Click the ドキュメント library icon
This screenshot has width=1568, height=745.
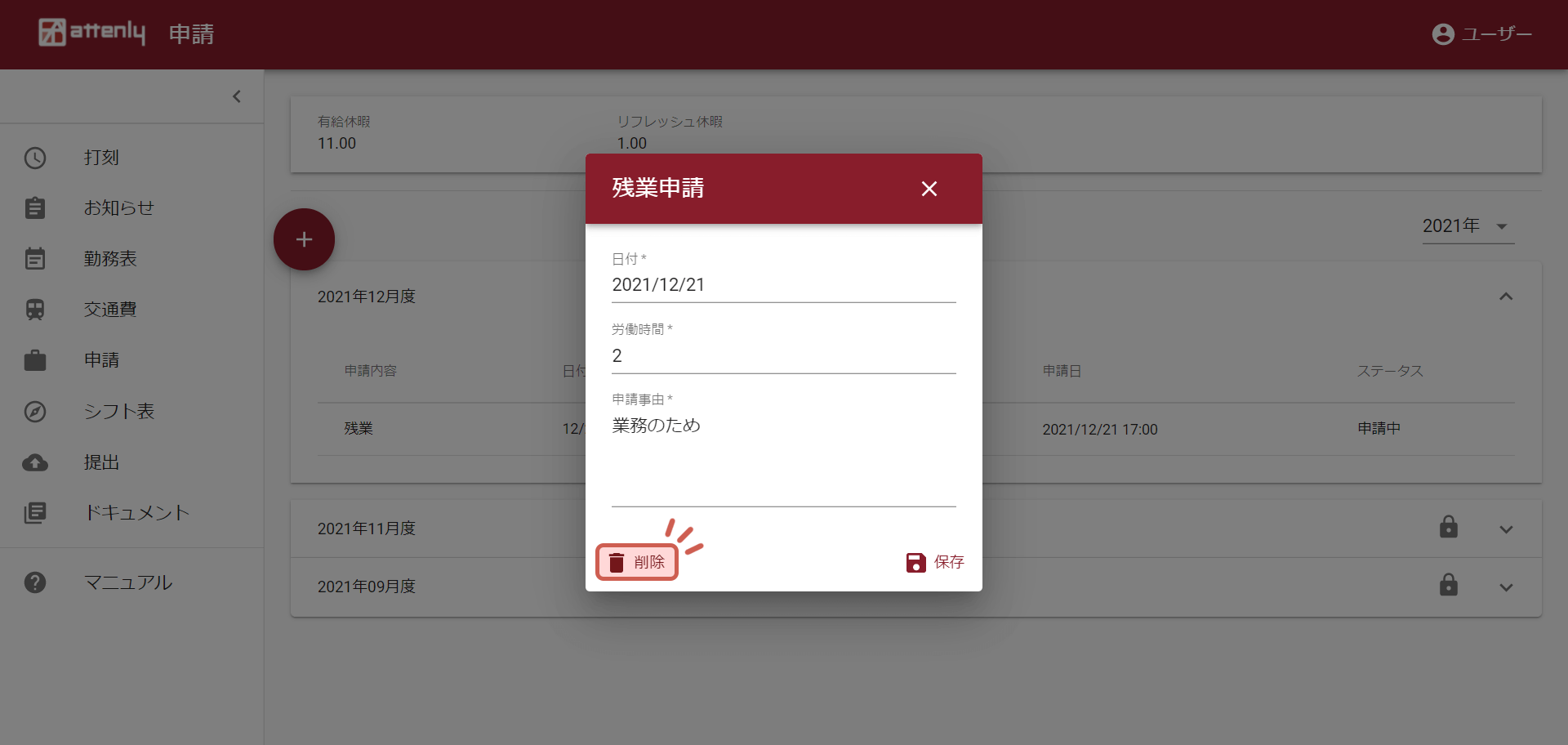(35, 513)
